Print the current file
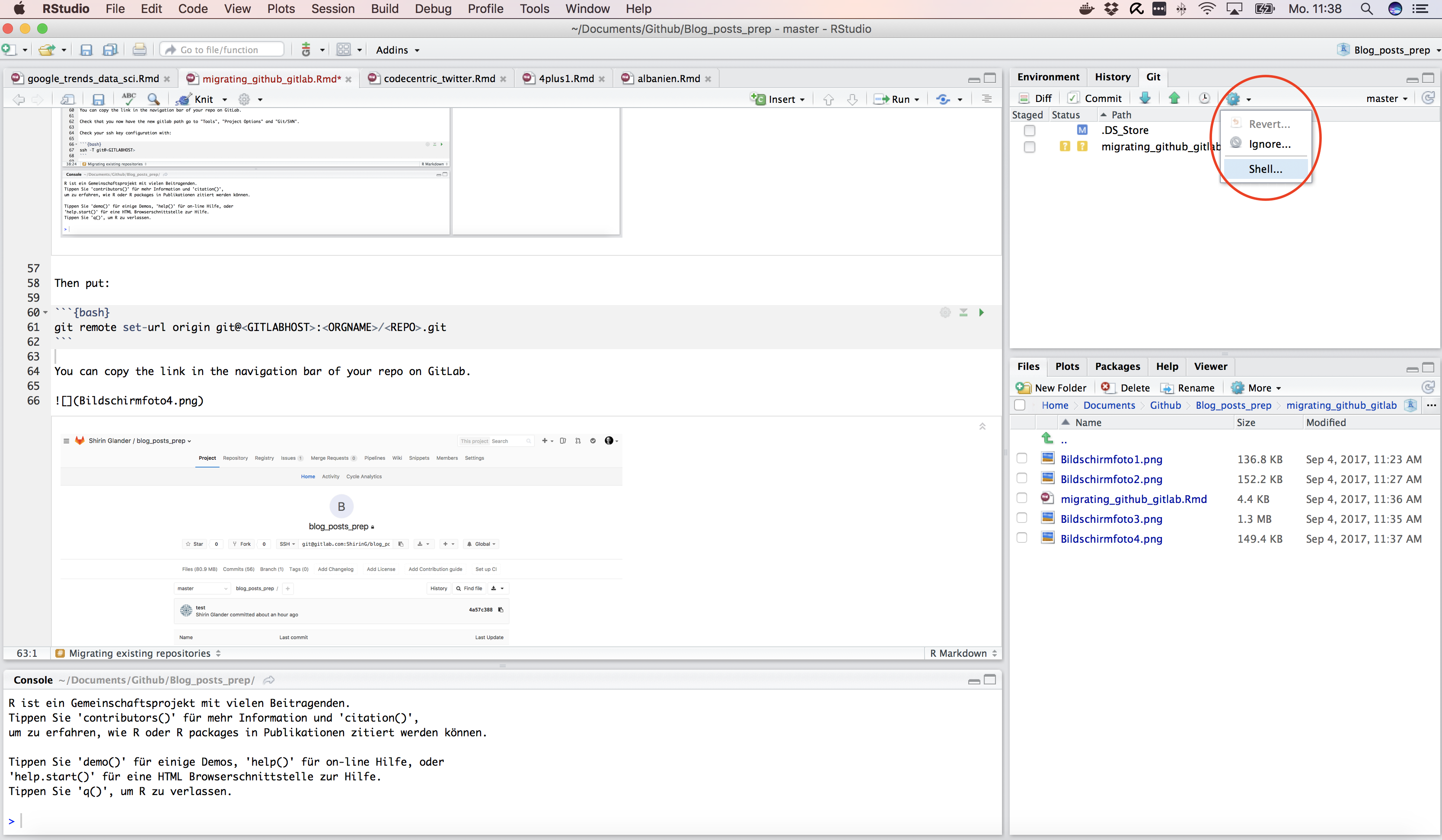Screen dimensions: 1442x840 [x=139, y=50]
